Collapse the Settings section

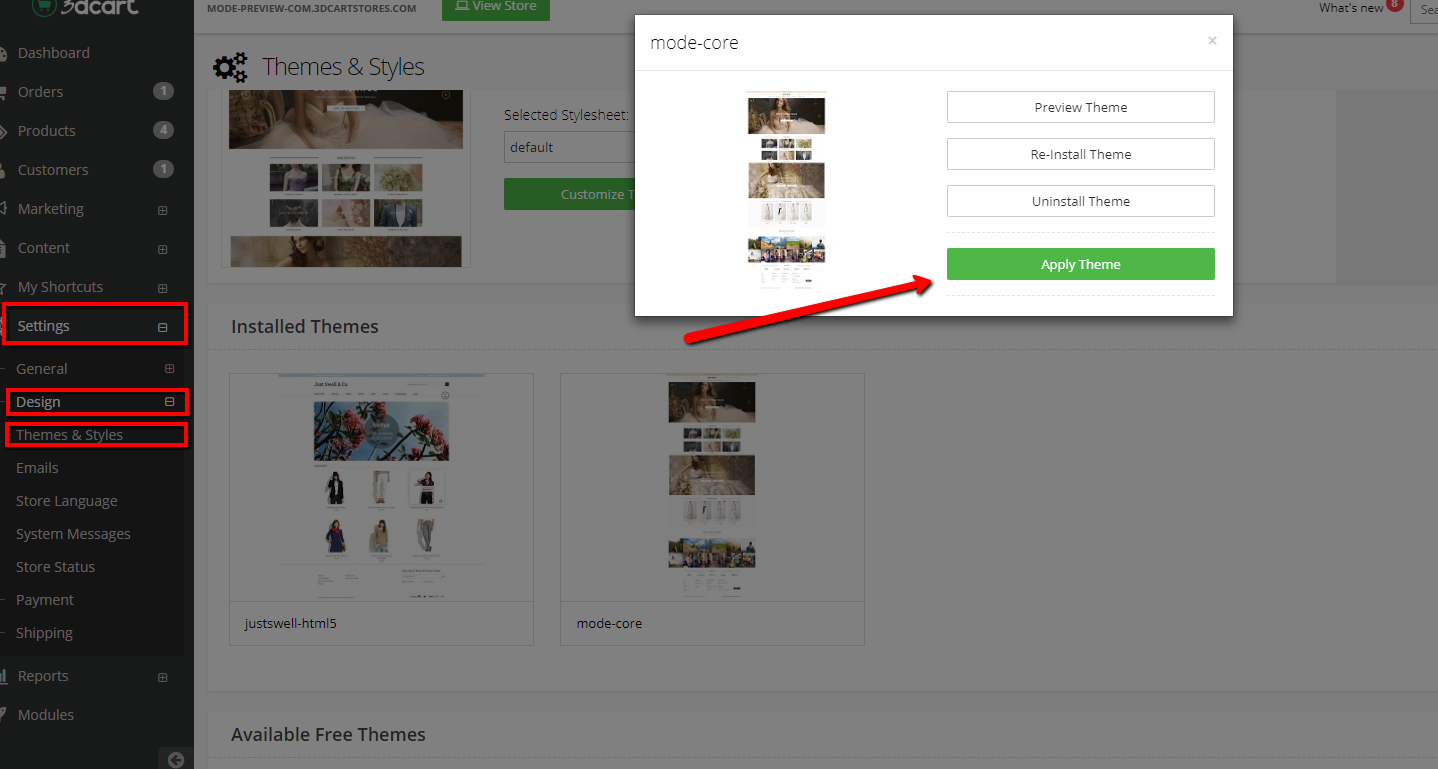point(163,327)
